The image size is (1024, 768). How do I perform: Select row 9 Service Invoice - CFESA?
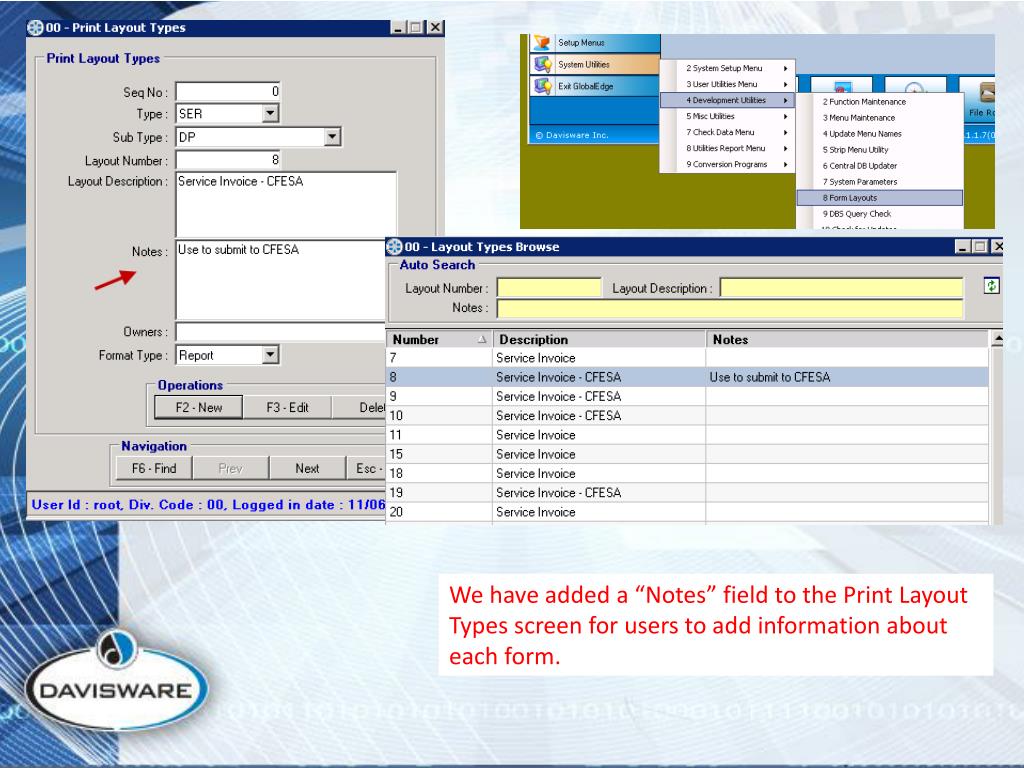[x=687, y=396]
